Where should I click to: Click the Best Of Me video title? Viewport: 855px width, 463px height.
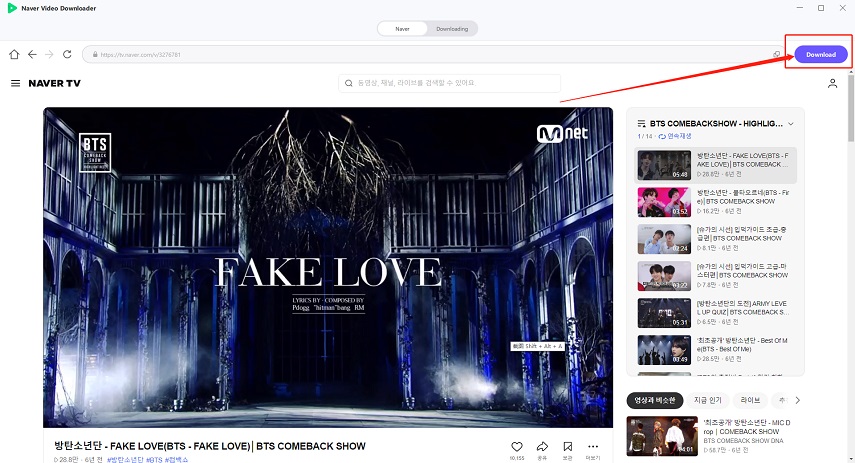coord(742,345)
